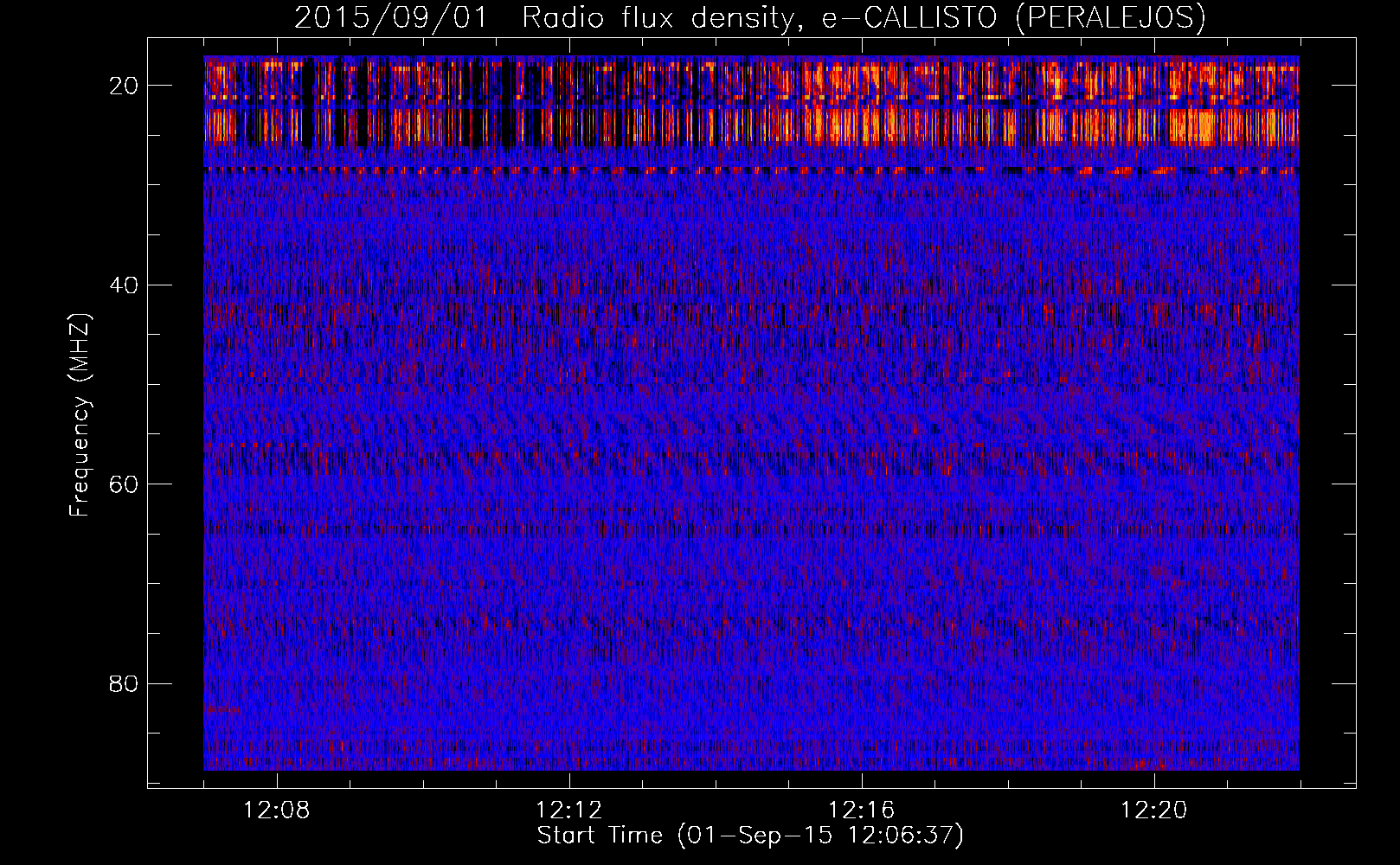Viewport: 1400px width, 865px height.
Task: Click the 60 MHz frequency tick label
Action: pyautogui.click(x=124, y=484)
